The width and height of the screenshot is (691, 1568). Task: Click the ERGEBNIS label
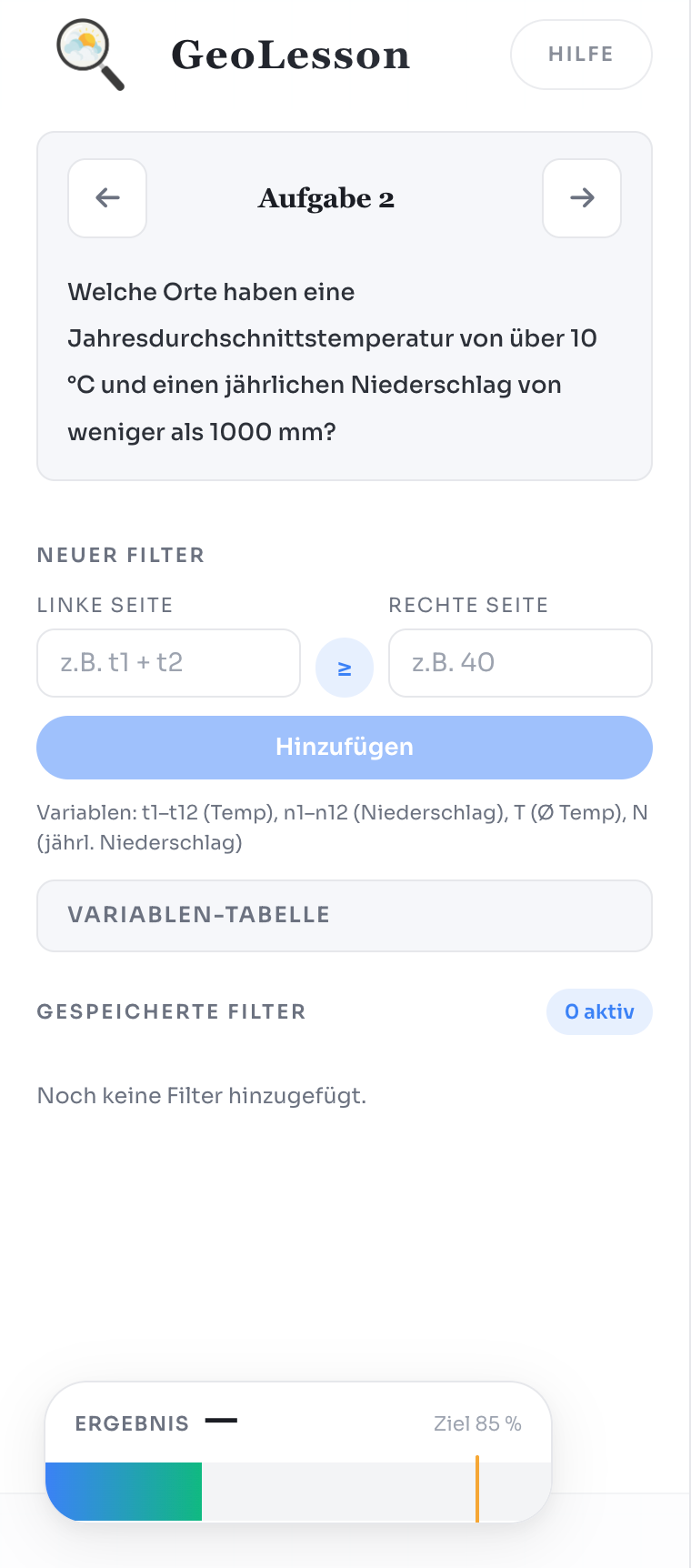[132, 1423]
